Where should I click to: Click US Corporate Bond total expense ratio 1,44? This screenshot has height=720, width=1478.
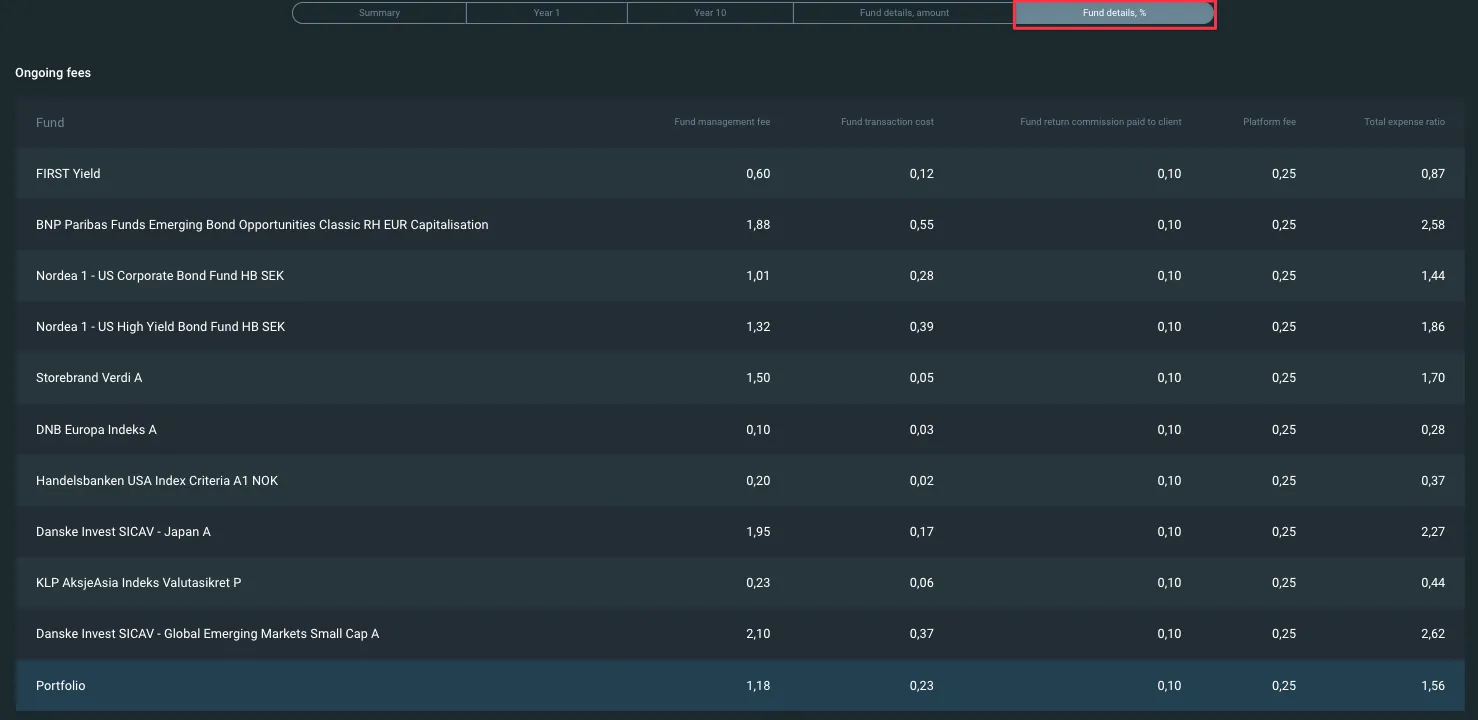point(1433,276)
